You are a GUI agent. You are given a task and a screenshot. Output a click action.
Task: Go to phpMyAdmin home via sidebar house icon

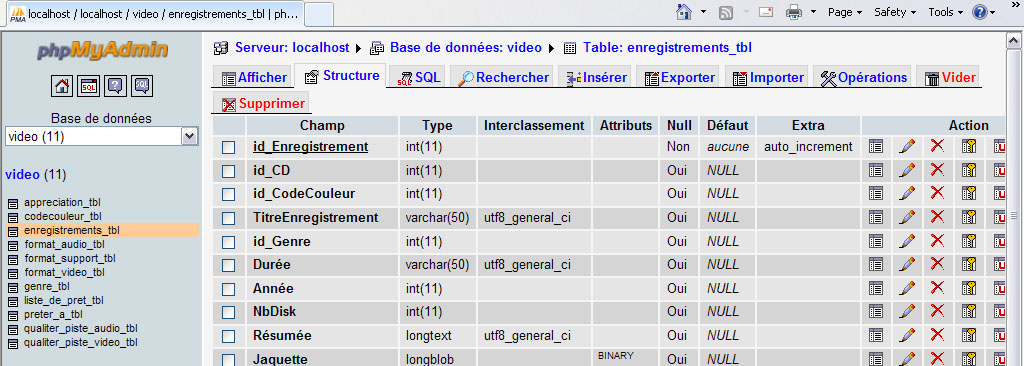coord(61,86)
